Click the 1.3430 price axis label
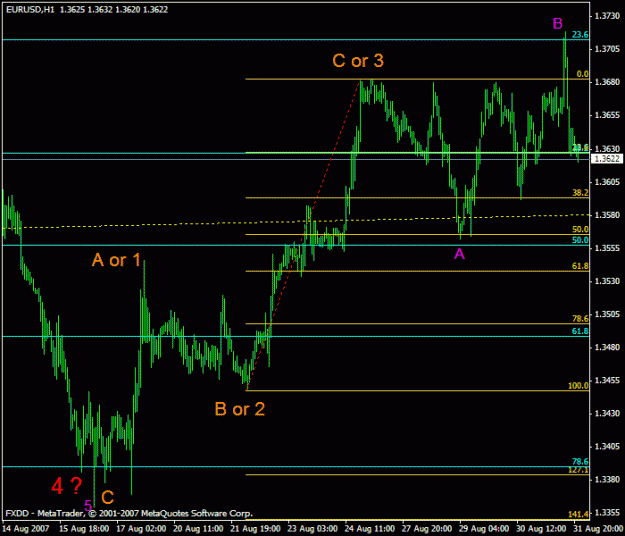The width and height of the screenshot is (625, 536). pyautogui.click(x=607, y=413)
